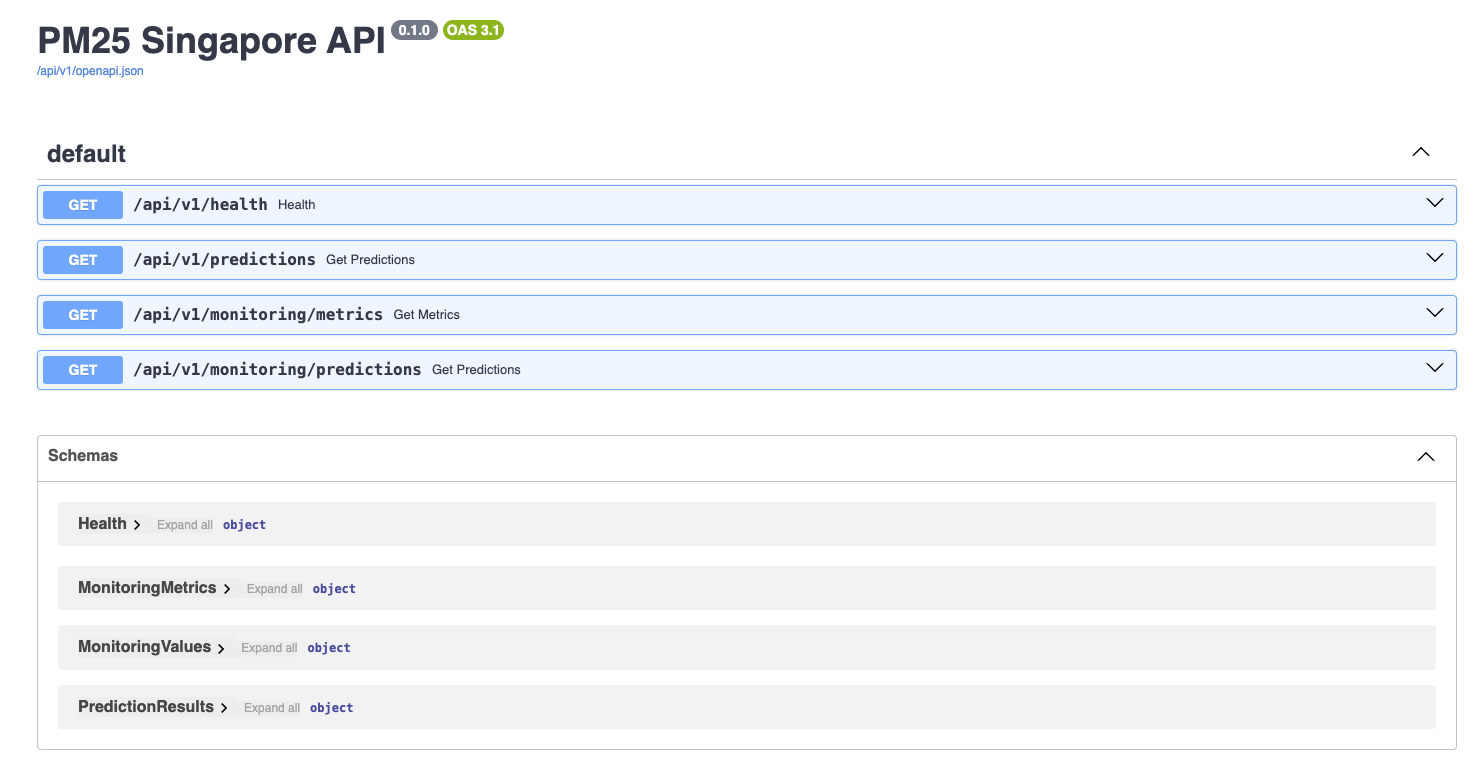
Task: Click the MonitoringMetrics schema name
Action: click(x=147, y=588)
